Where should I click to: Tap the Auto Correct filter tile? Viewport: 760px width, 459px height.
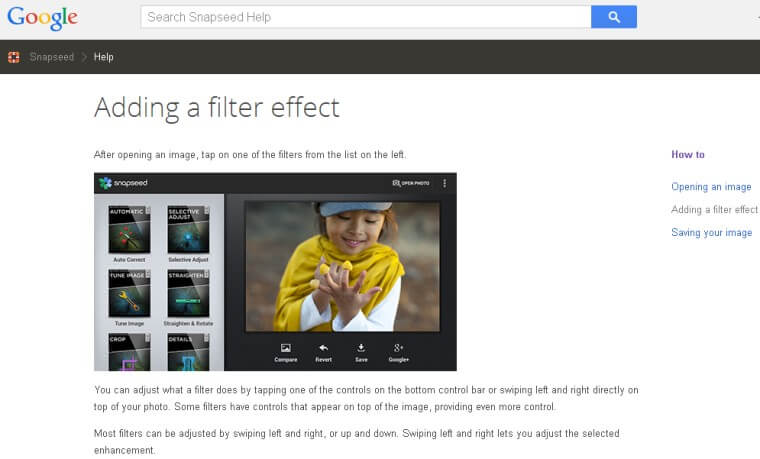click(129, 231)
